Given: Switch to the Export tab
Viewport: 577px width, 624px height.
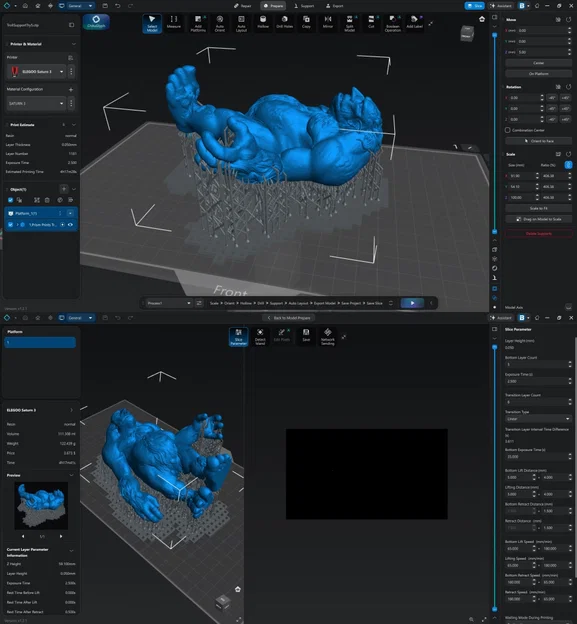Looking at the screenshot, I should click(x=335, y=6).
